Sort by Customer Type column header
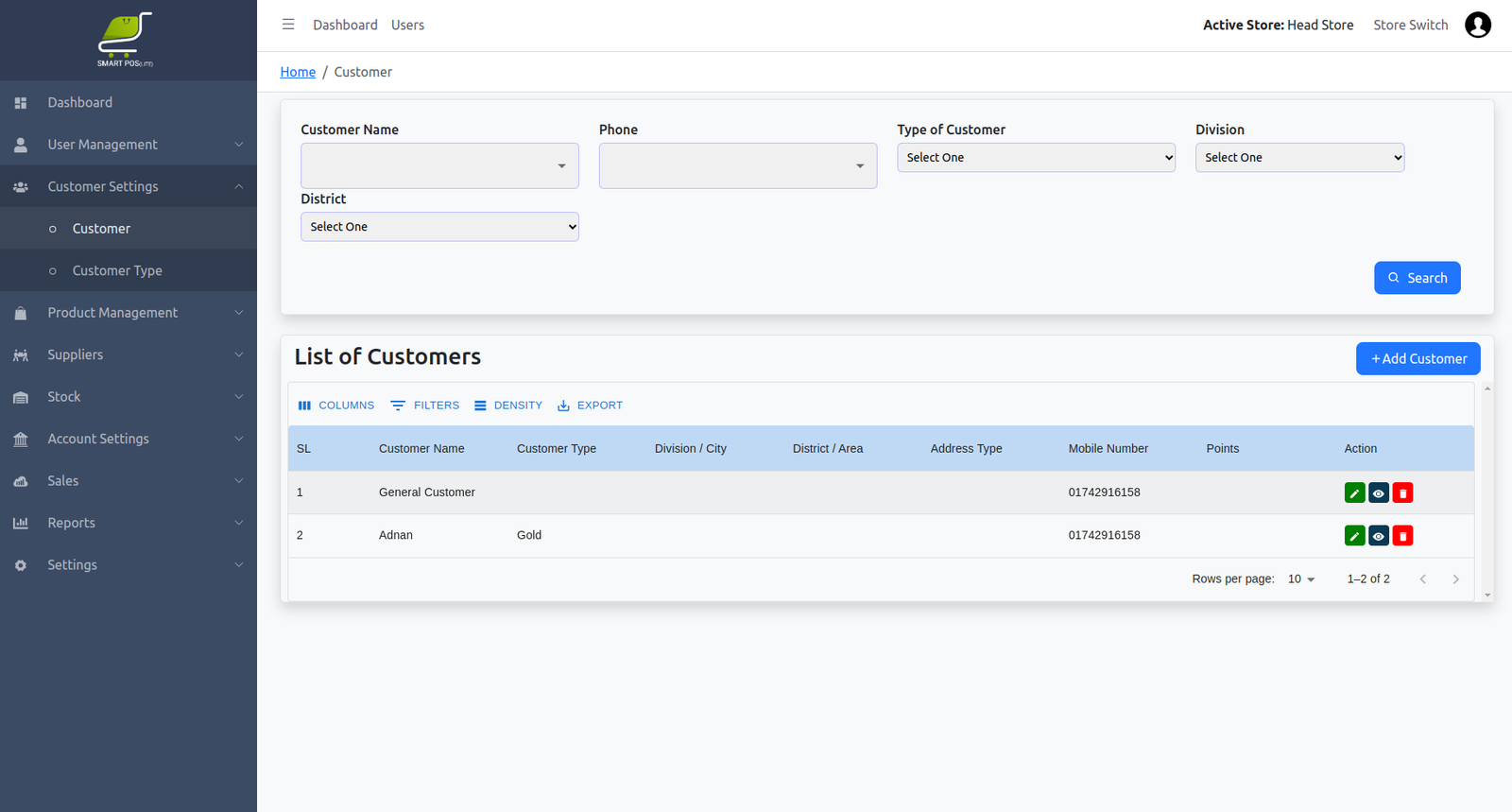This screenshot has width=1512, height=812. (557, 449)
